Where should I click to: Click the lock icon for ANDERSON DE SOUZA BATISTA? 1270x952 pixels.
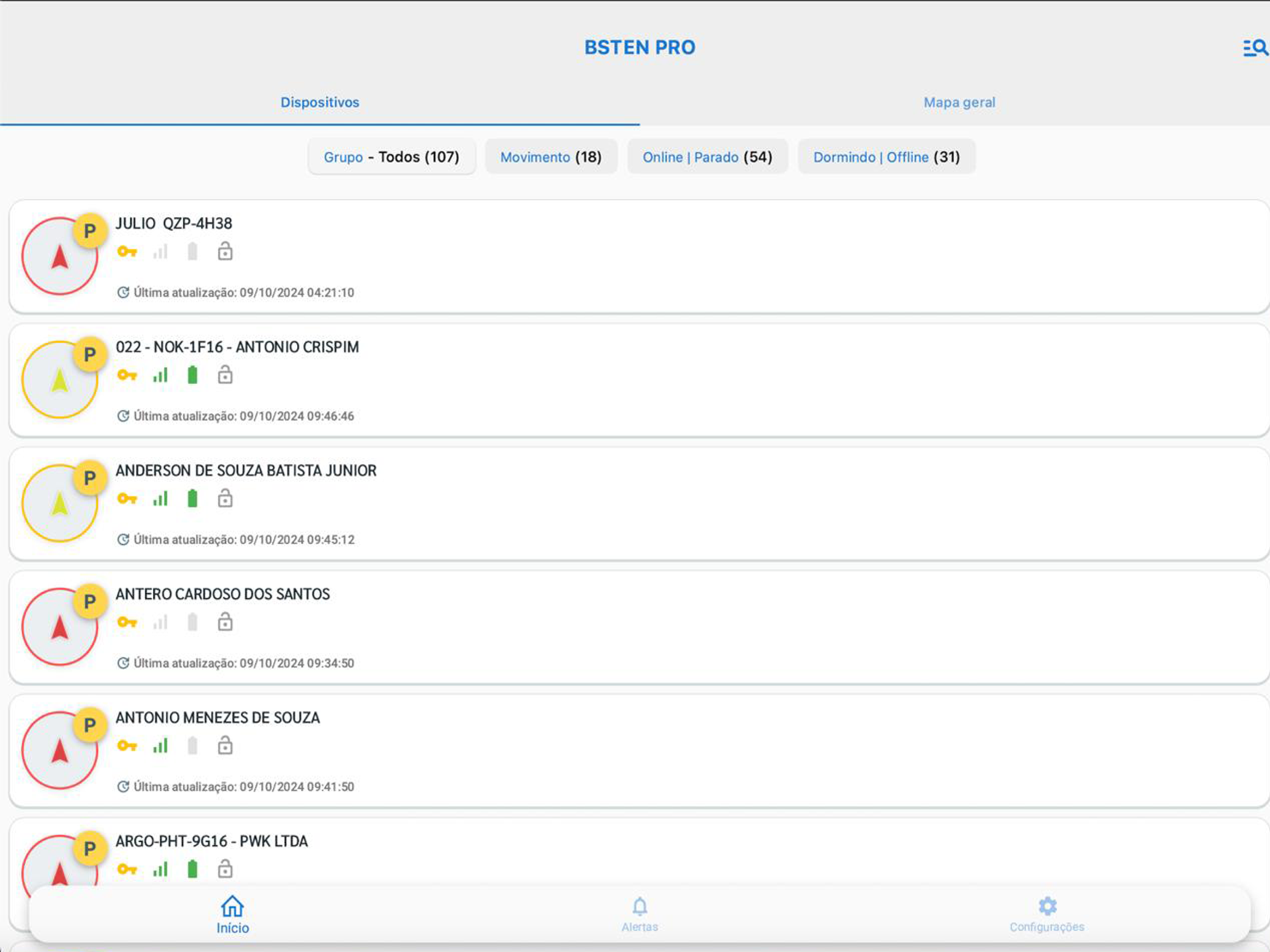pos(225,498)
